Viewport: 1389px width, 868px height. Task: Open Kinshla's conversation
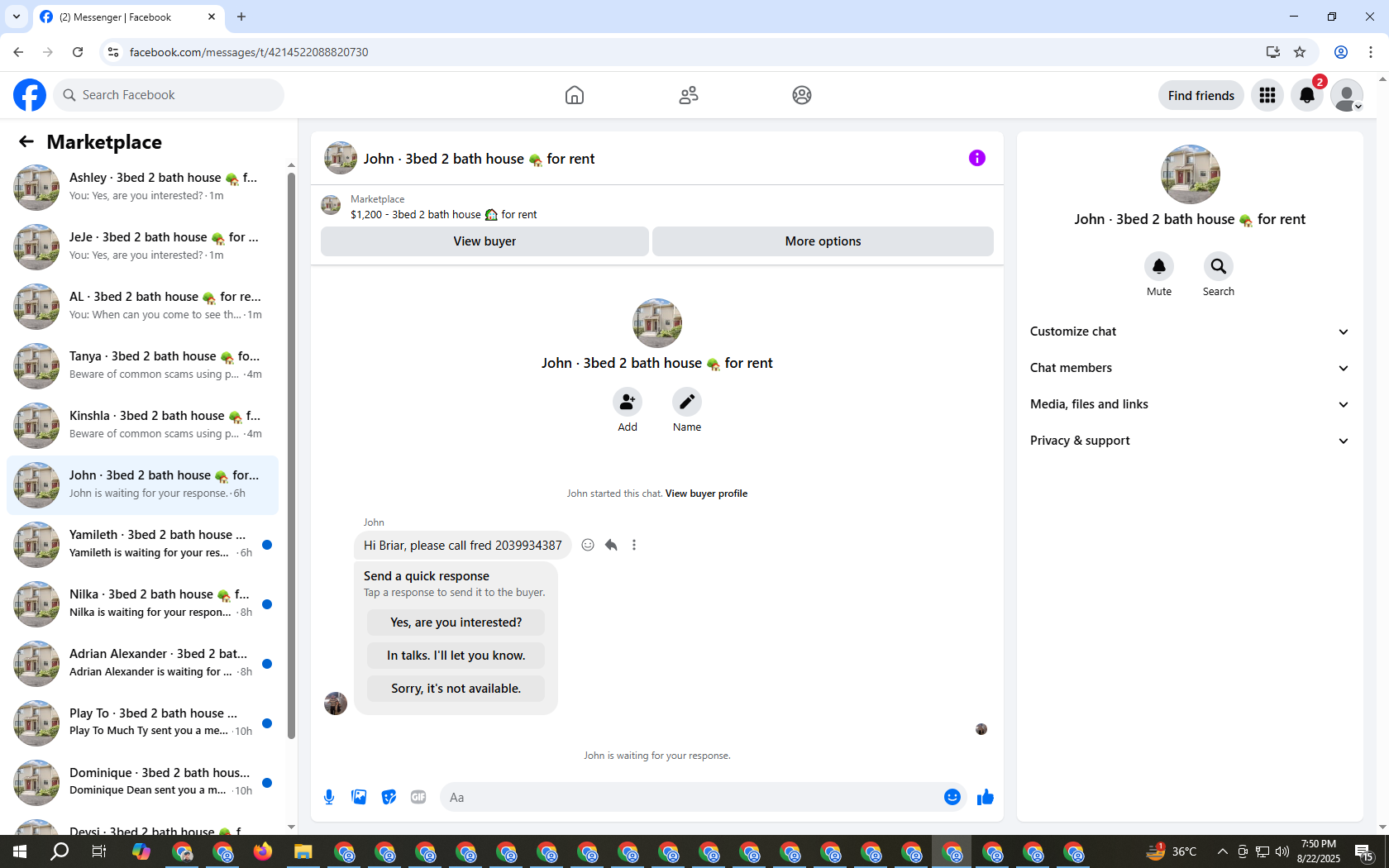[142, 426]
